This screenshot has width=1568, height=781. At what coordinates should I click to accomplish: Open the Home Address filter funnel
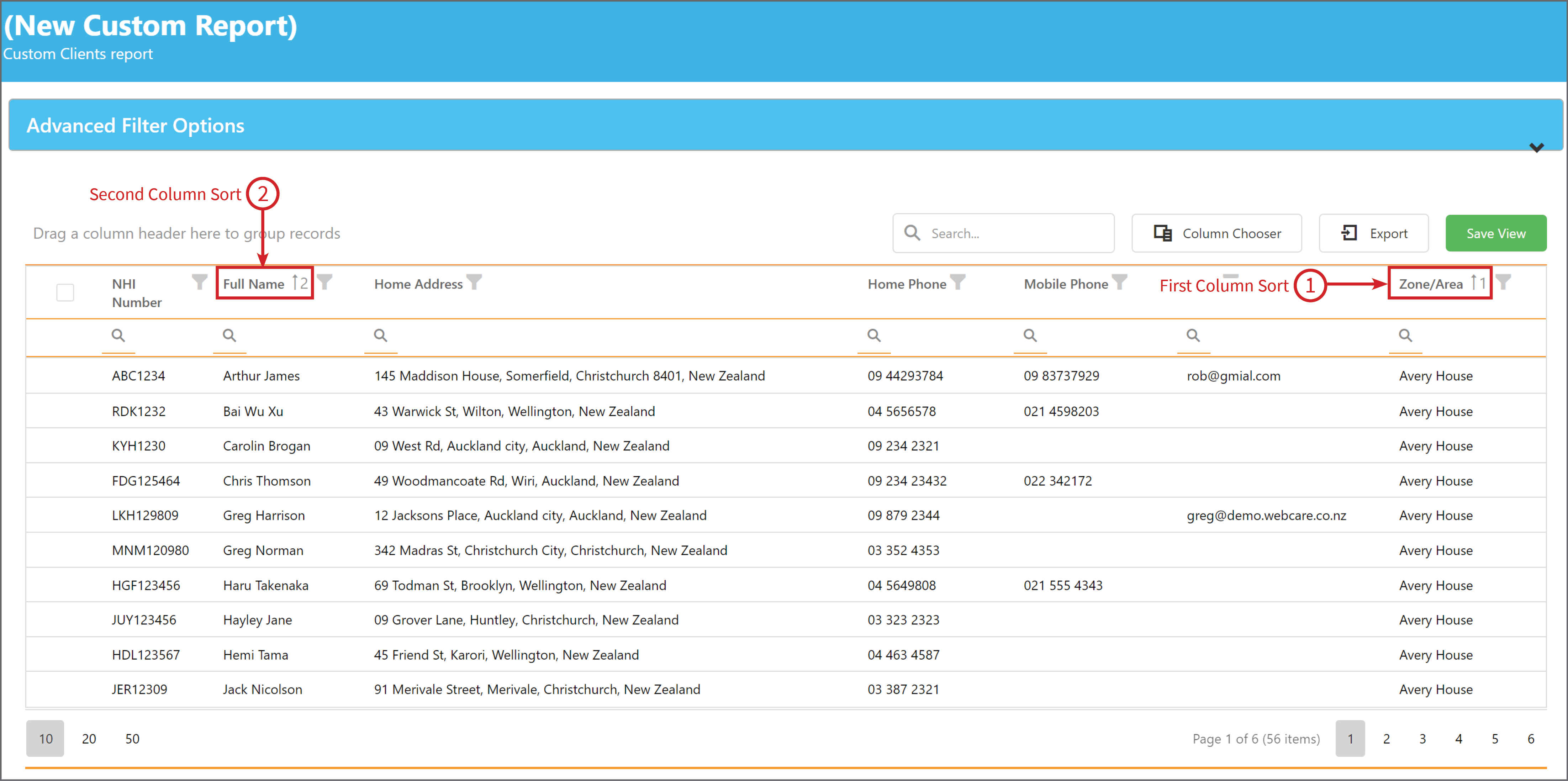pyautogui.click(x=474, y=282)
